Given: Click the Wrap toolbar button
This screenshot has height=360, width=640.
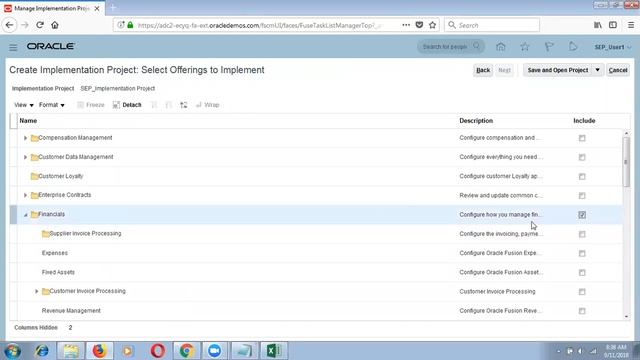Looking at the screenshot, I should coord(207,105).
